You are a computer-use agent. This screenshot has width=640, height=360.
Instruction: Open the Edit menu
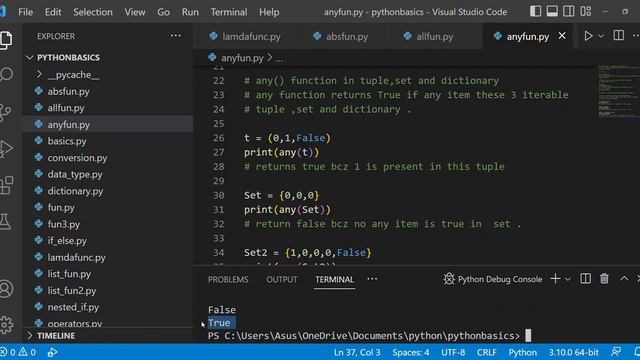(53, 12)
